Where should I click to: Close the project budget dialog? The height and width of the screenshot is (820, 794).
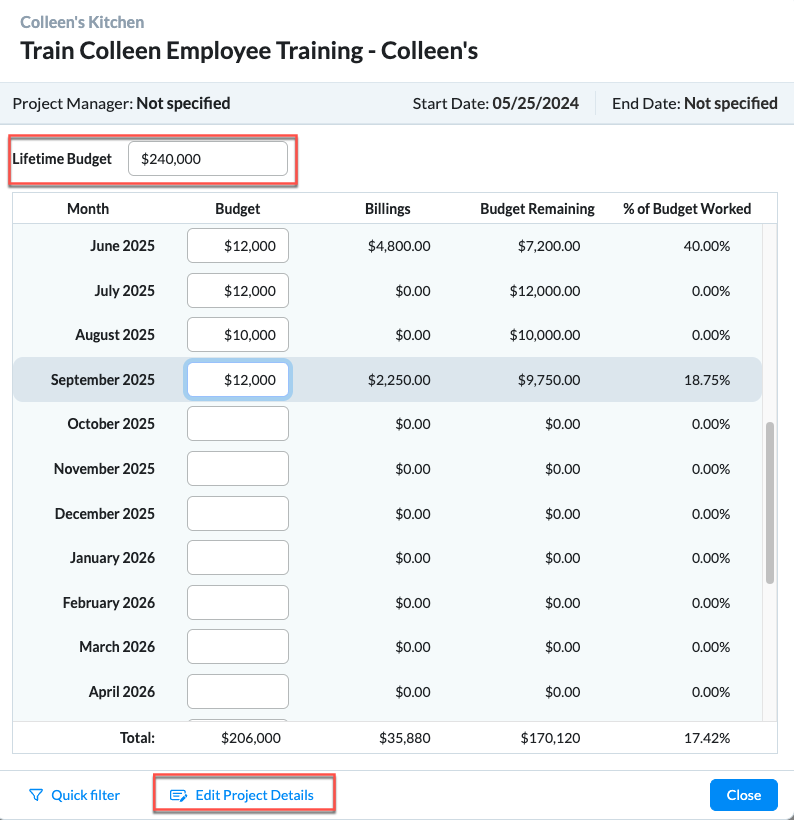point(744,795)
